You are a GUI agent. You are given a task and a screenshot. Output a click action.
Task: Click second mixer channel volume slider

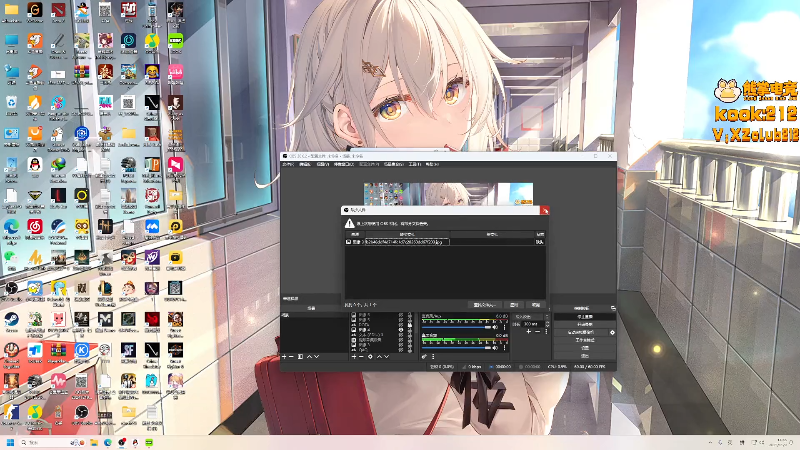point(456,347)
